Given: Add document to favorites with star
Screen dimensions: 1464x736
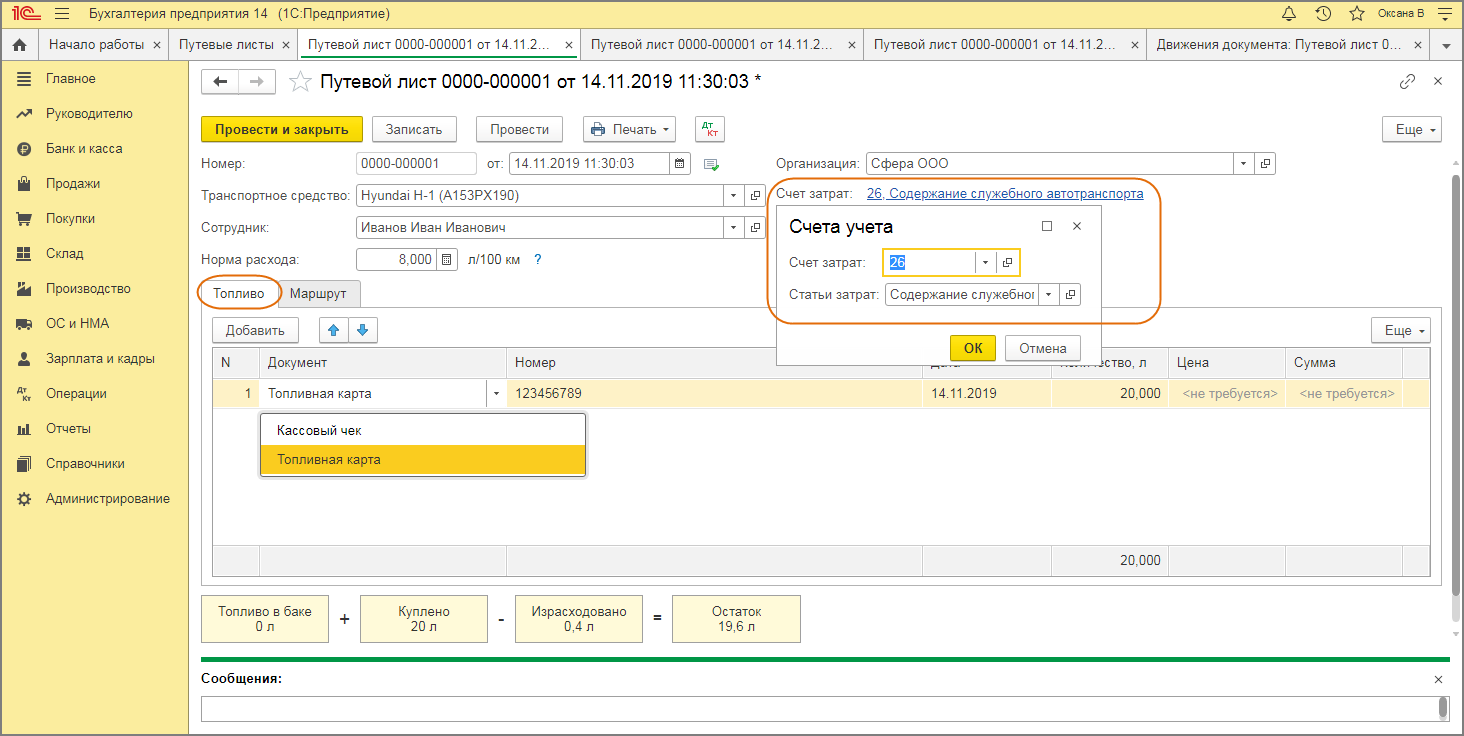Looking at the screenshot, I should pos(300,82).
